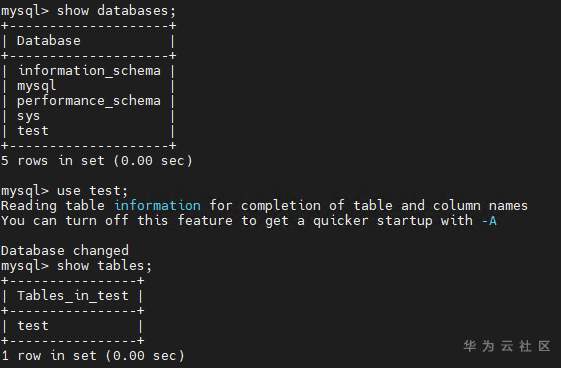The image size is (561, 368).
Task: Click the first mysql> prompt
Action: point(25,11)
